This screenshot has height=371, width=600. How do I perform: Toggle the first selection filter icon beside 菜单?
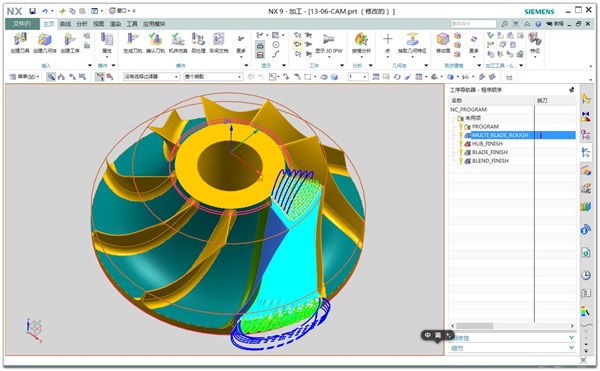tap(51, 77)
